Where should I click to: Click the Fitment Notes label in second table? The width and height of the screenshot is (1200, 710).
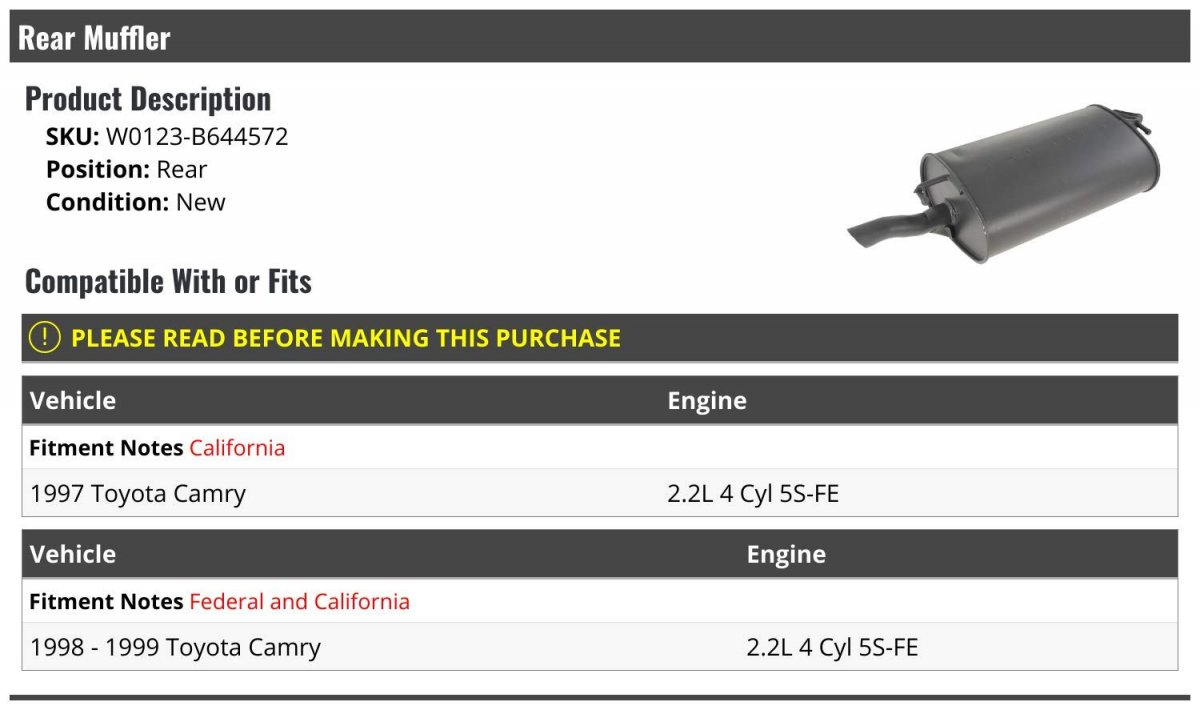pyautogui.click(x=106, y=602)
